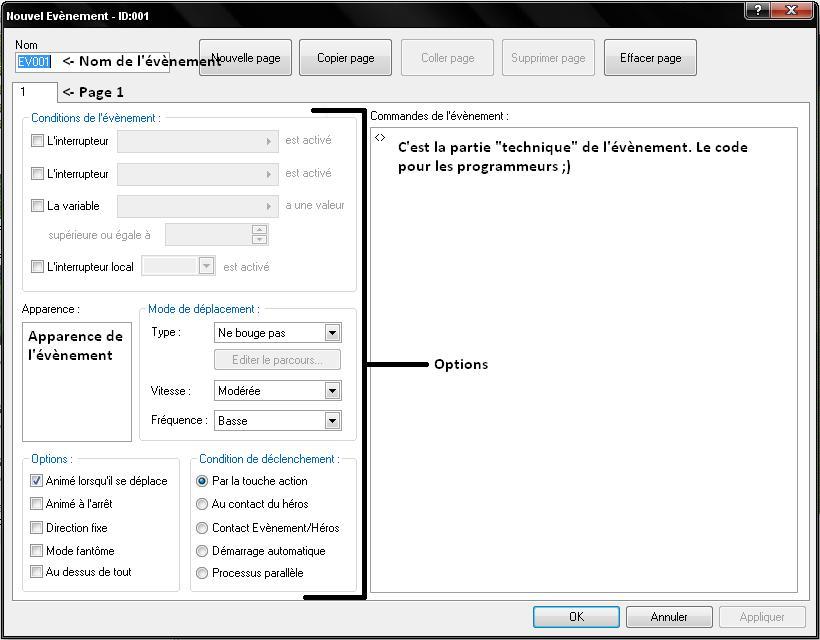
Task: Choose Processus parallèle trigger option
Action: 203,574
